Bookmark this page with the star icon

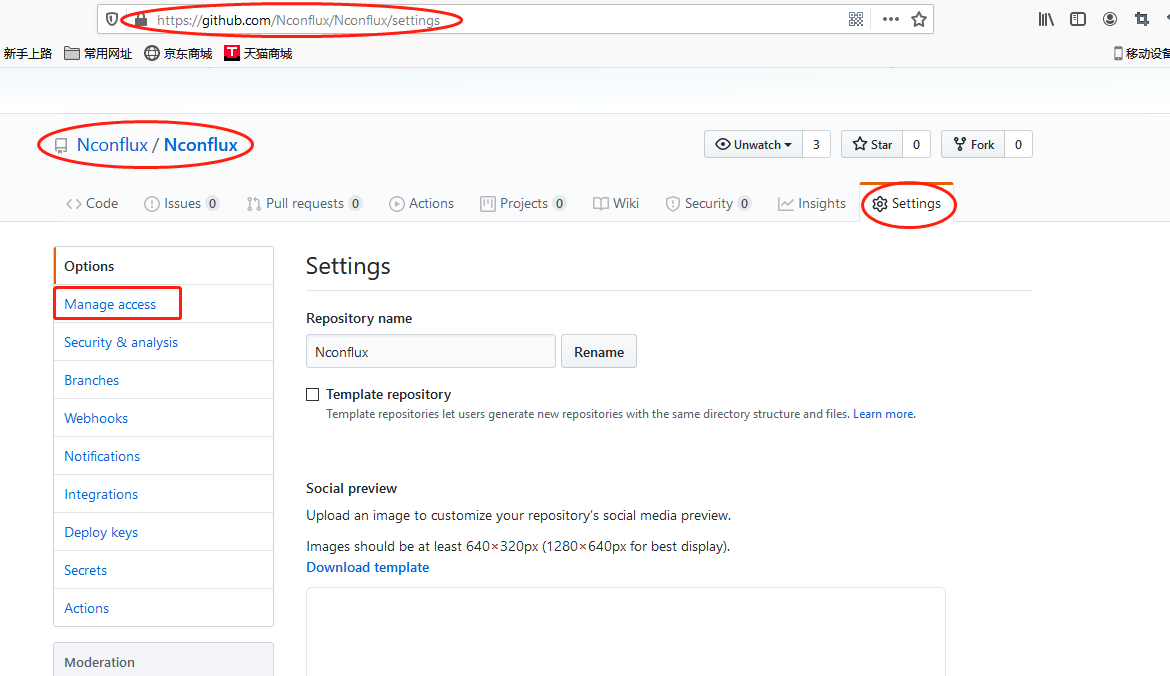919,19
